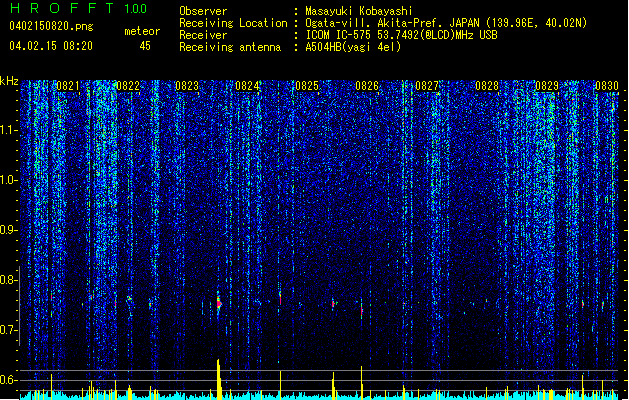
Task: Click the kHz axis unit label
Action: (x=9, y=81)
